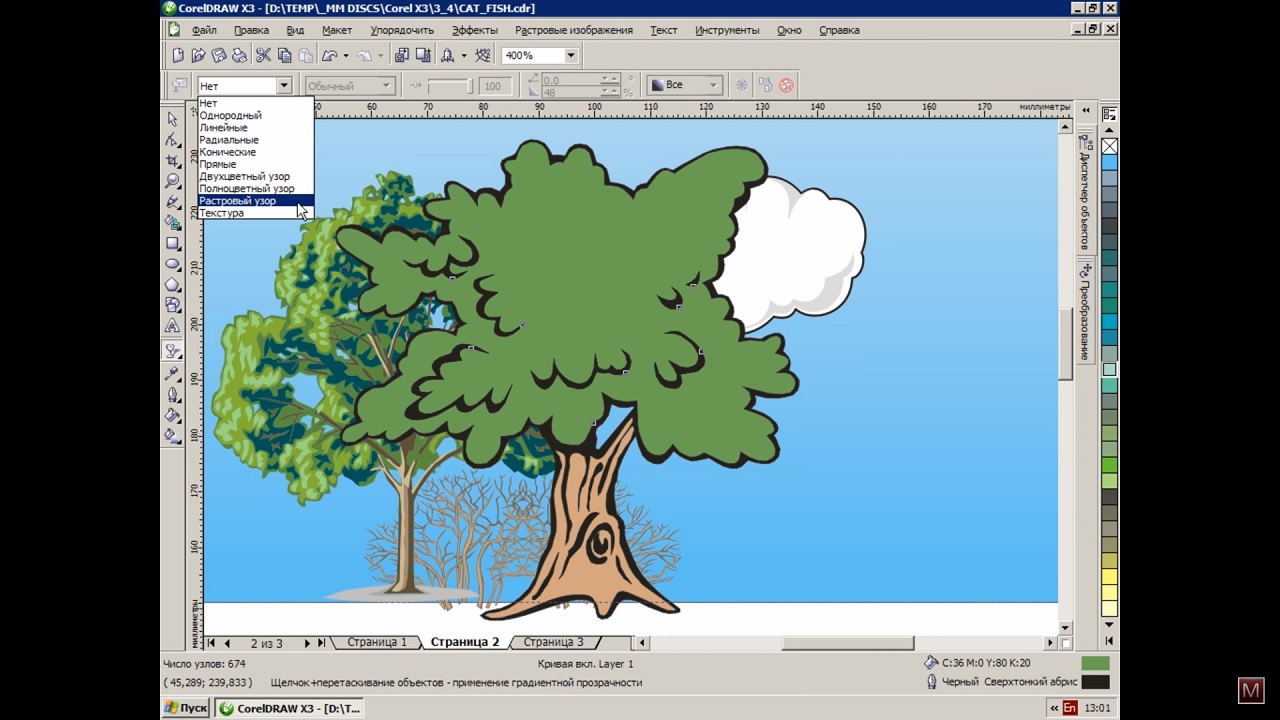Click the horizontal scrollbar thumb

(847, 643)
